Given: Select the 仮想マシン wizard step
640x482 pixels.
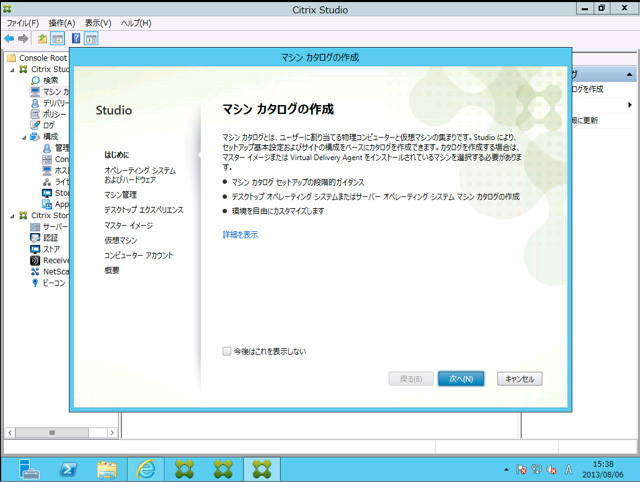Looking at the screenshot, I should tap(121, 240).
